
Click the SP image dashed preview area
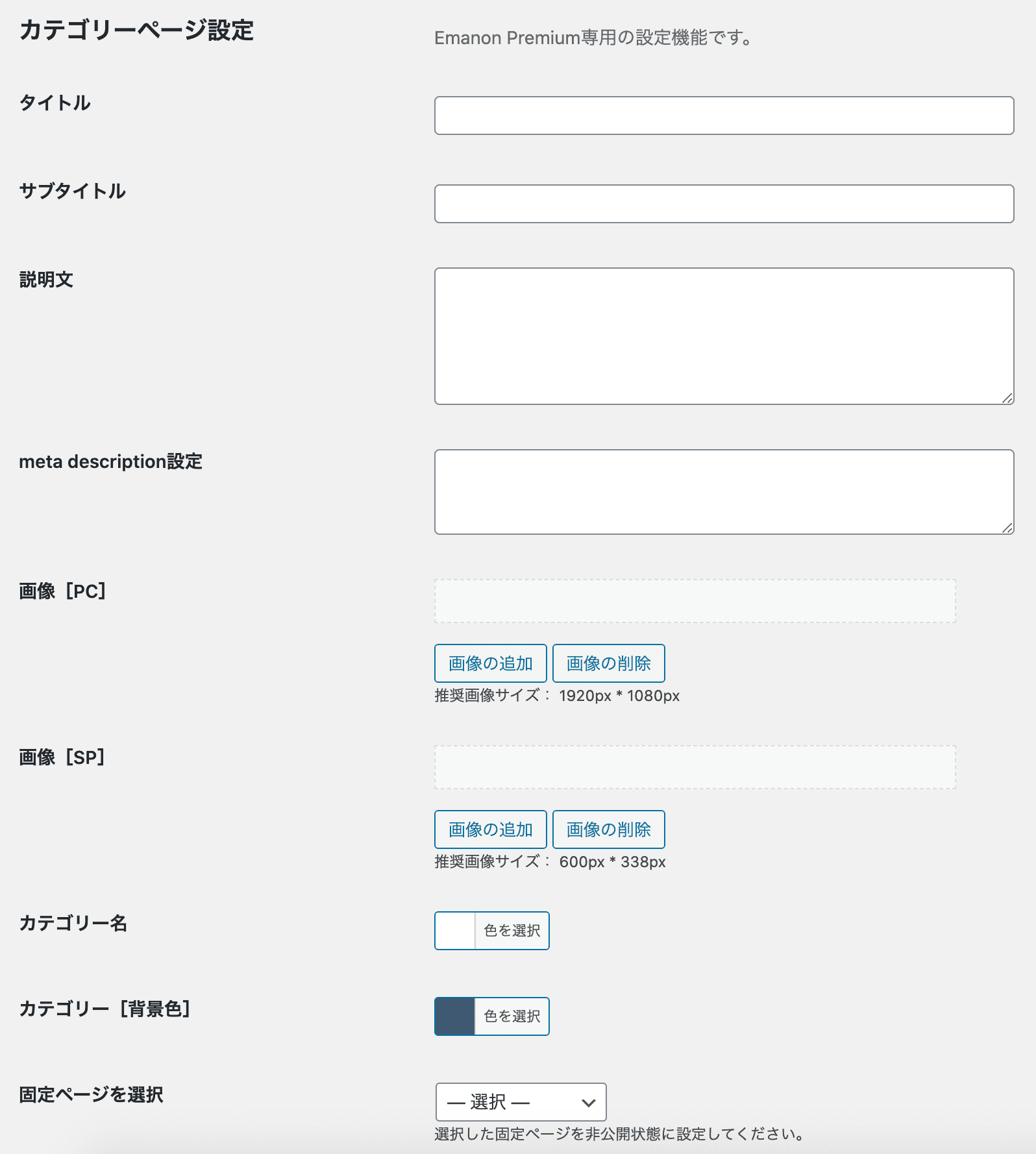(695, 767)
